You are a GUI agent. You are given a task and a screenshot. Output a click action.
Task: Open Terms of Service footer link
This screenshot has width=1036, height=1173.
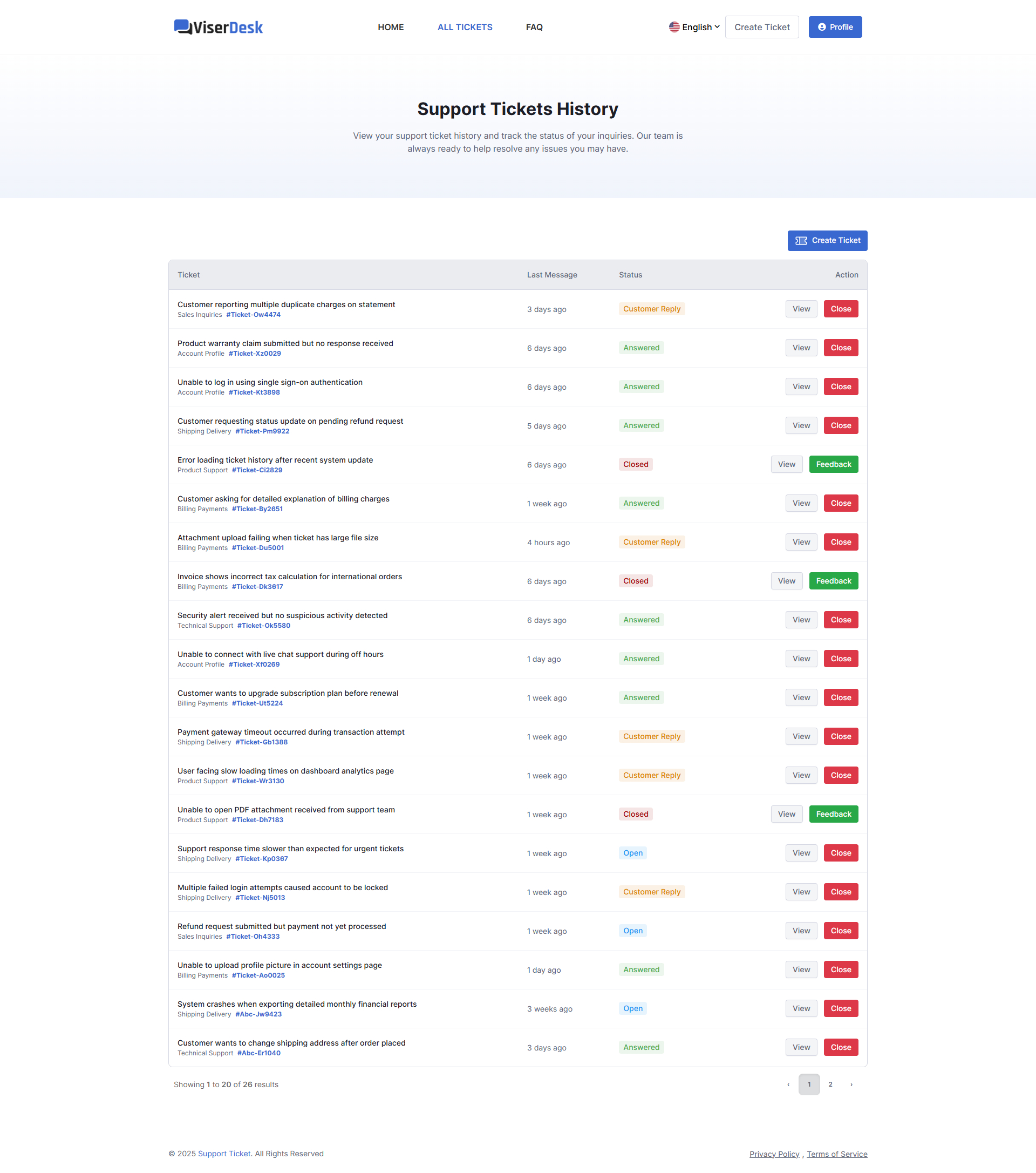pyautogui.click(x=836, y=1154)
